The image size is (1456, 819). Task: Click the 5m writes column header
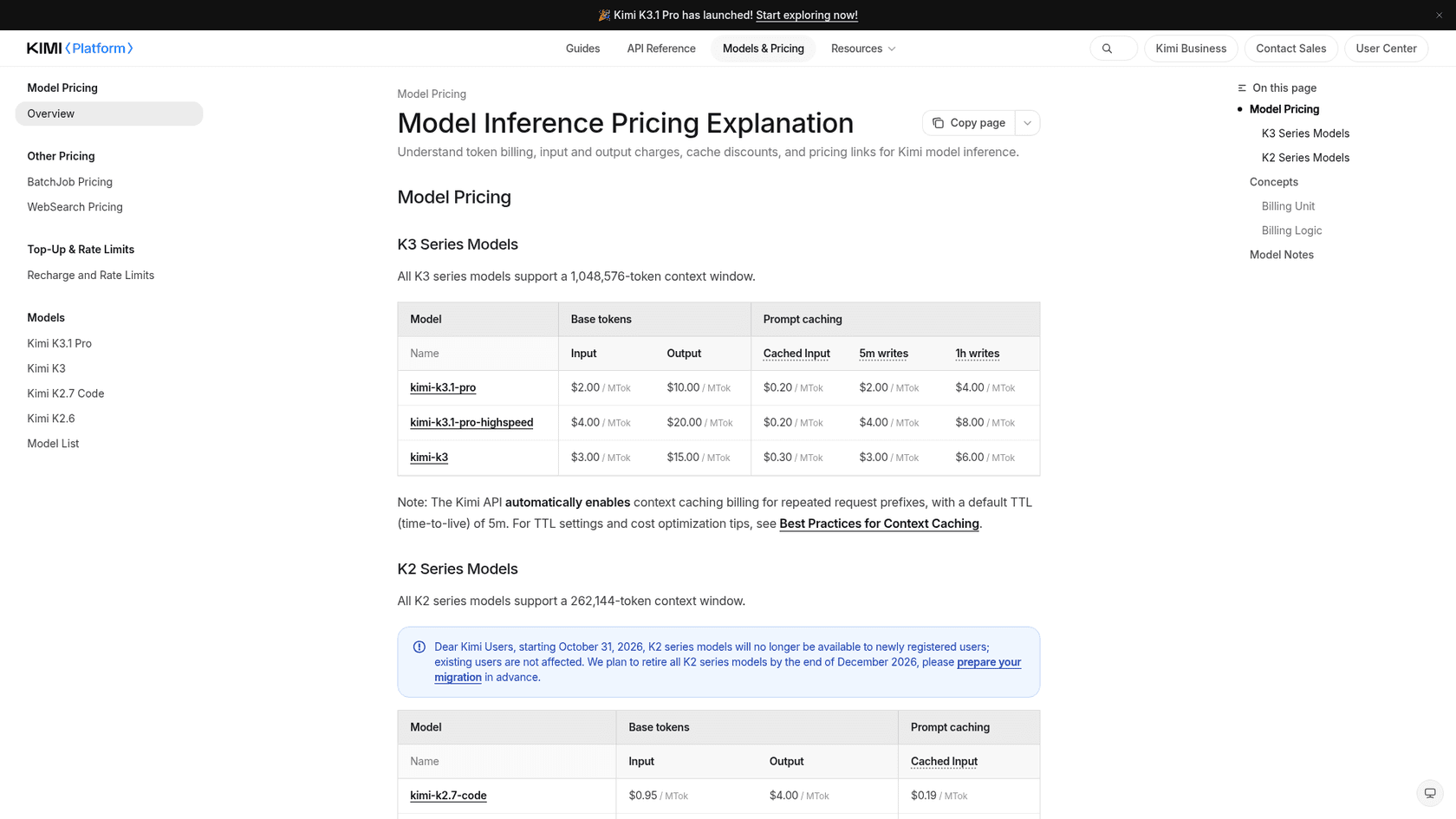click(884, 354)
